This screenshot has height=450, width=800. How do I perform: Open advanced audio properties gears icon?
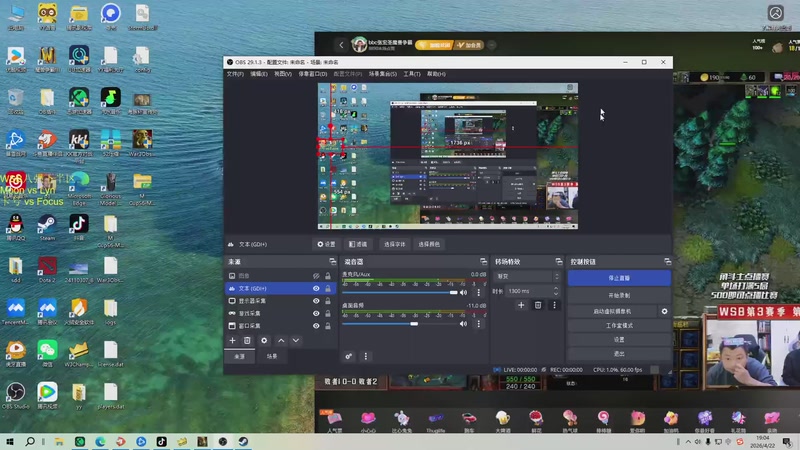click(x=348, y=356)
